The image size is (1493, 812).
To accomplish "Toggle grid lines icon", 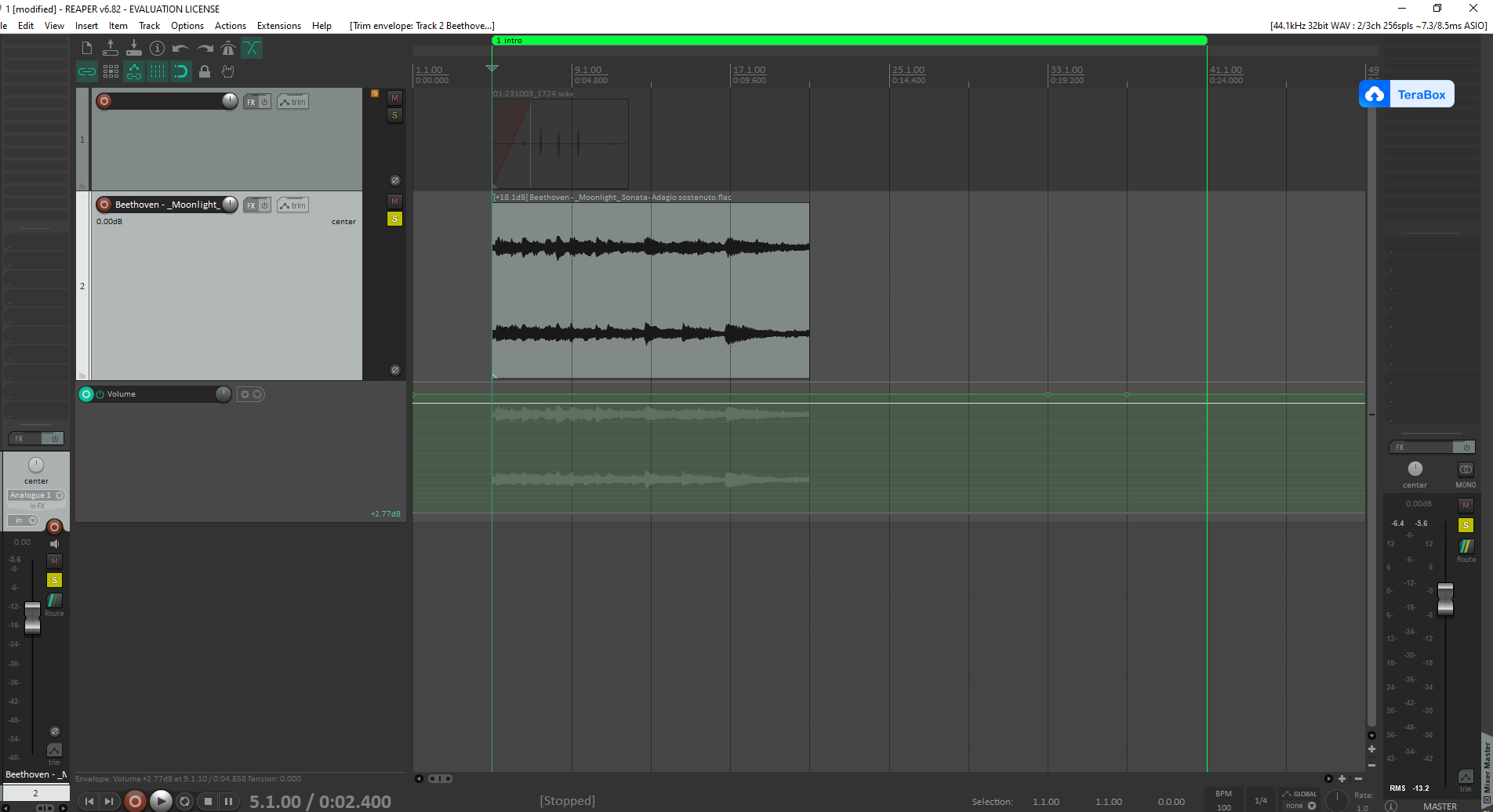I will [158, 72].
